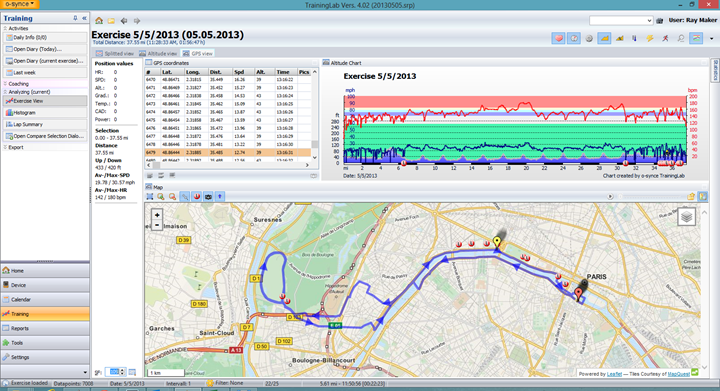Open Reports navigation section
Screen dimensions: 720x391
tap(45, 329)
